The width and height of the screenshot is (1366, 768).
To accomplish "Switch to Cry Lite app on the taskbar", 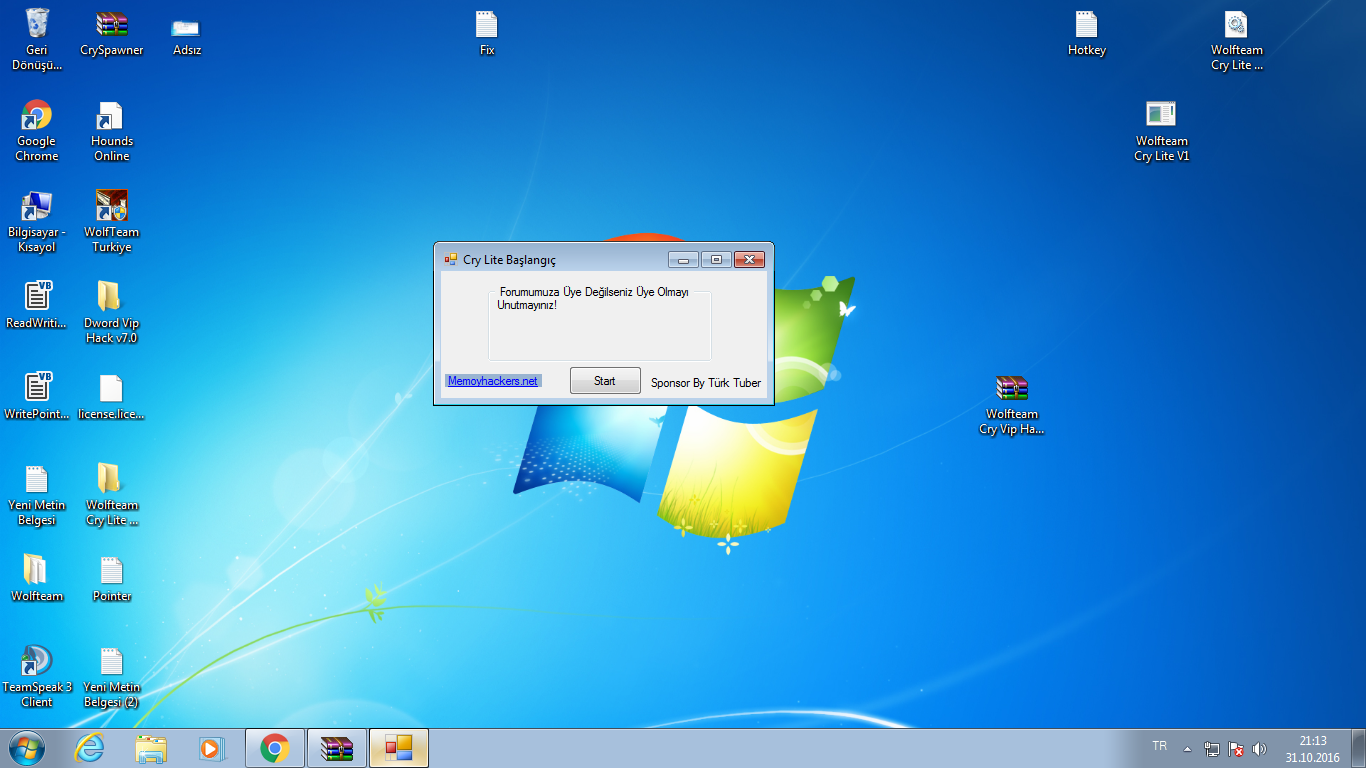I will pyautogui.click(x=399, y=748).
